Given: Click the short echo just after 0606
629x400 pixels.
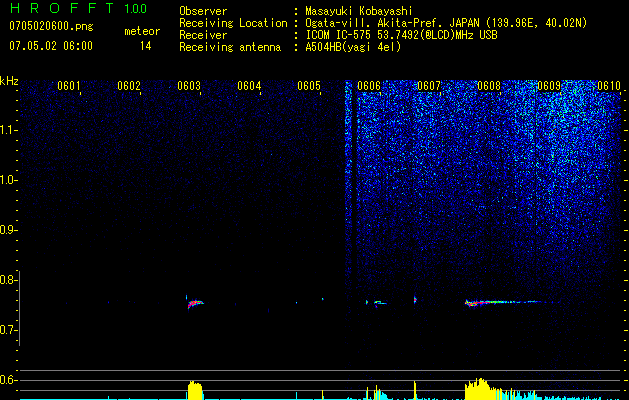Looking at the screenshot, I should coord(379,303).
